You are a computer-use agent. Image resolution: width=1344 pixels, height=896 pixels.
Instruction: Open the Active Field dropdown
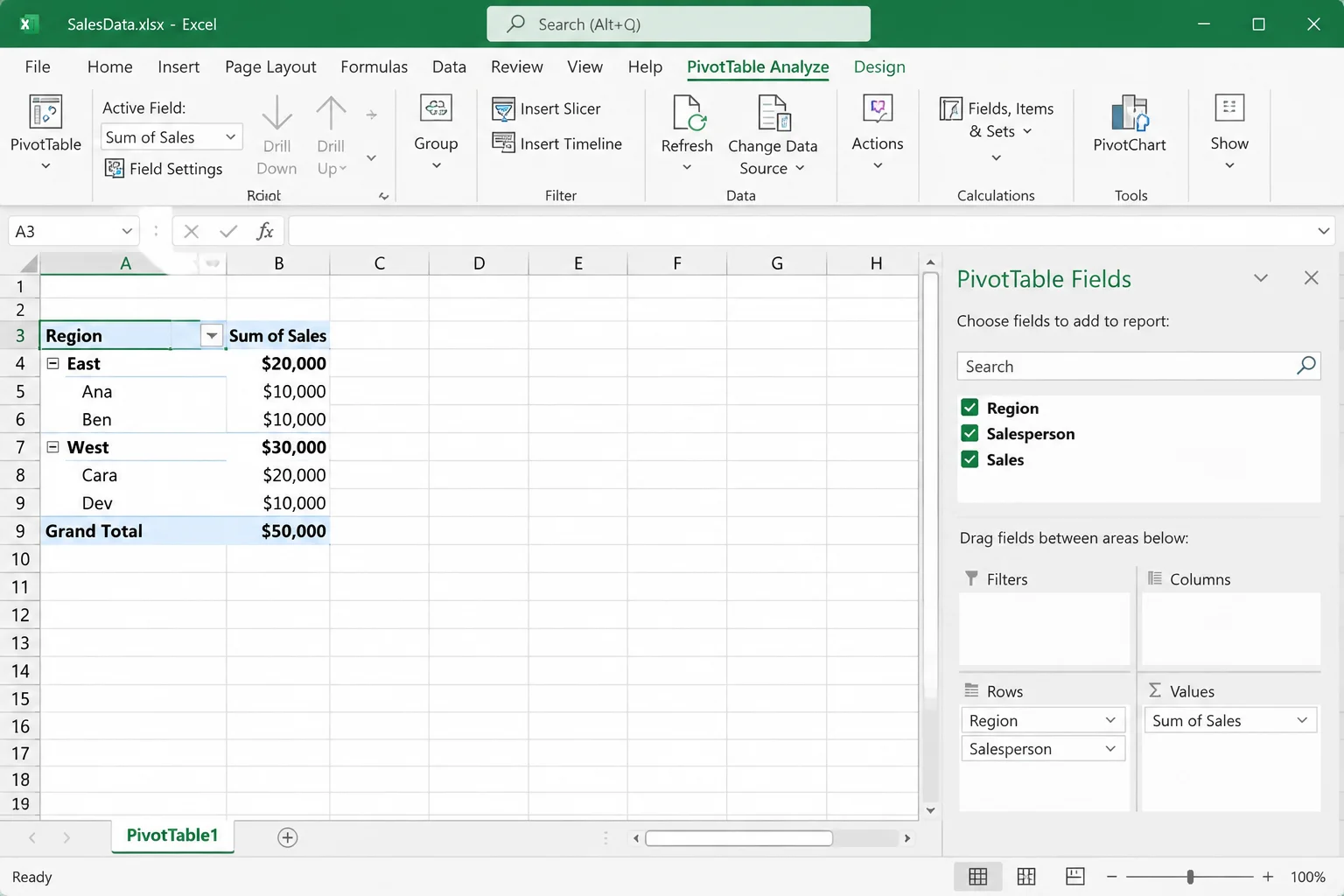tap(231, 136)
